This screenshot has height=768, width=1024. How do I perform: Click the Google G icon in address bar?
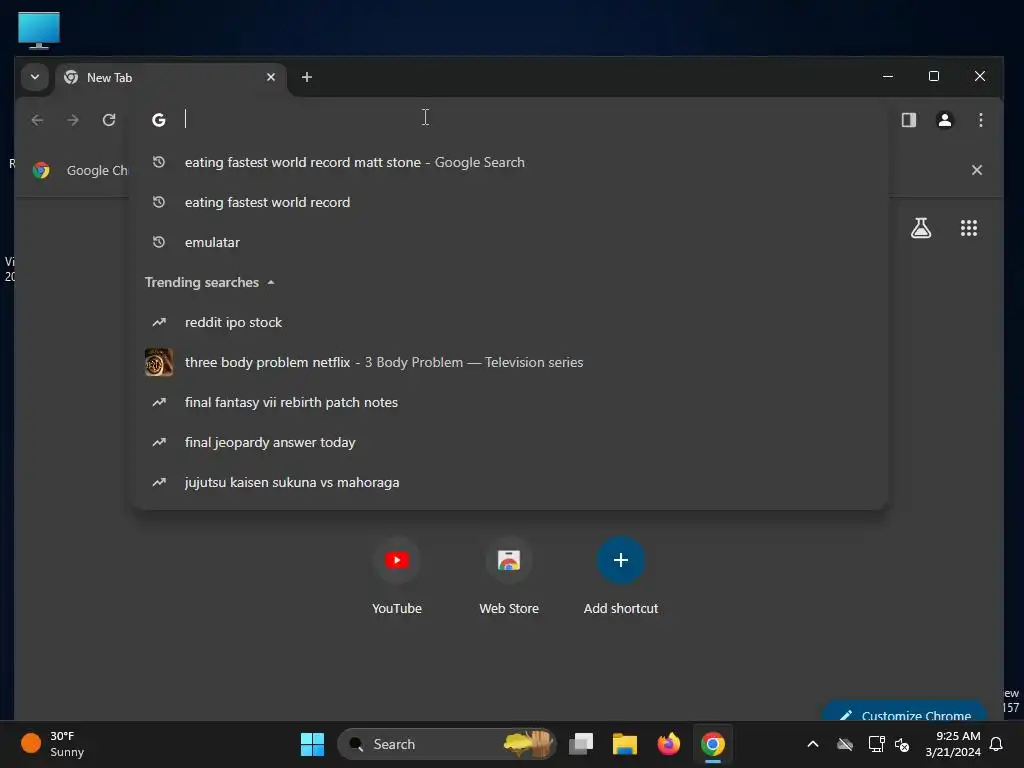(x=159, y=120)
